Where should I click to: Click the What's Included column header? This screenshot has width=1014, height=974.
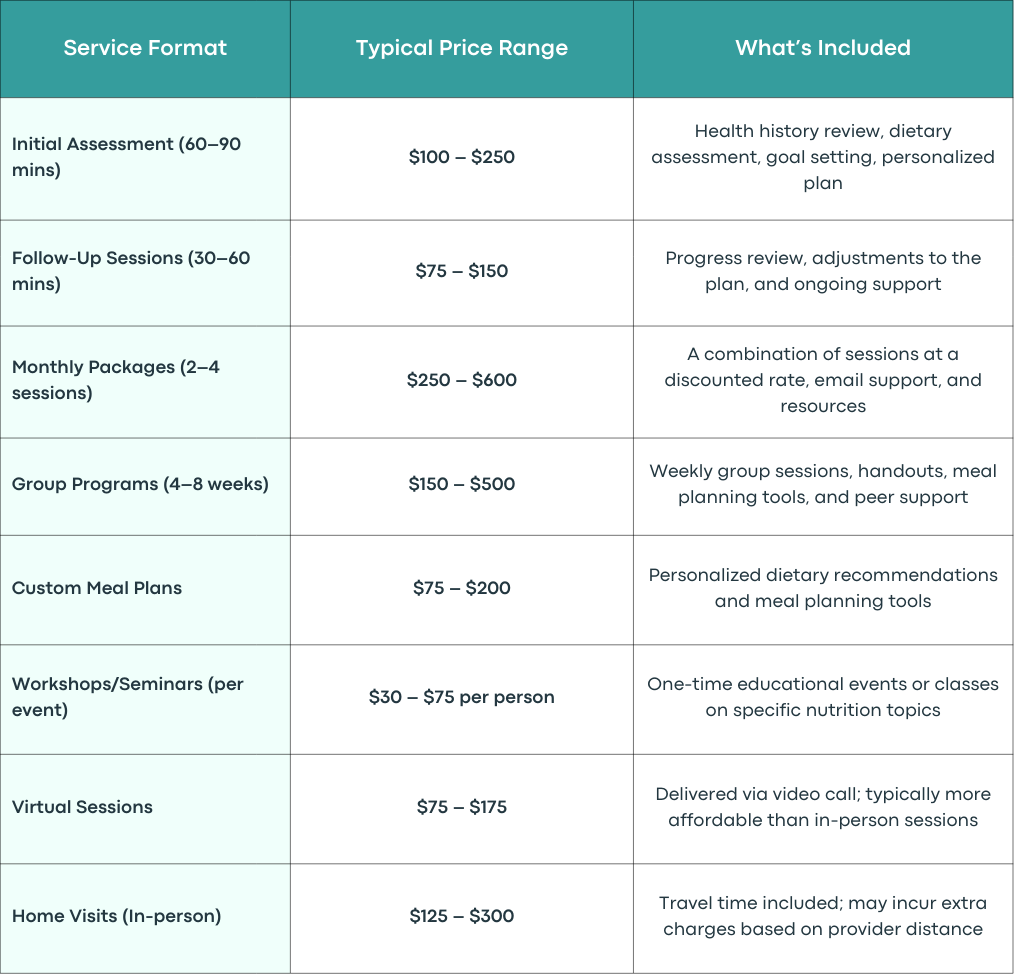pyautogui.click(x=823, y=48)
